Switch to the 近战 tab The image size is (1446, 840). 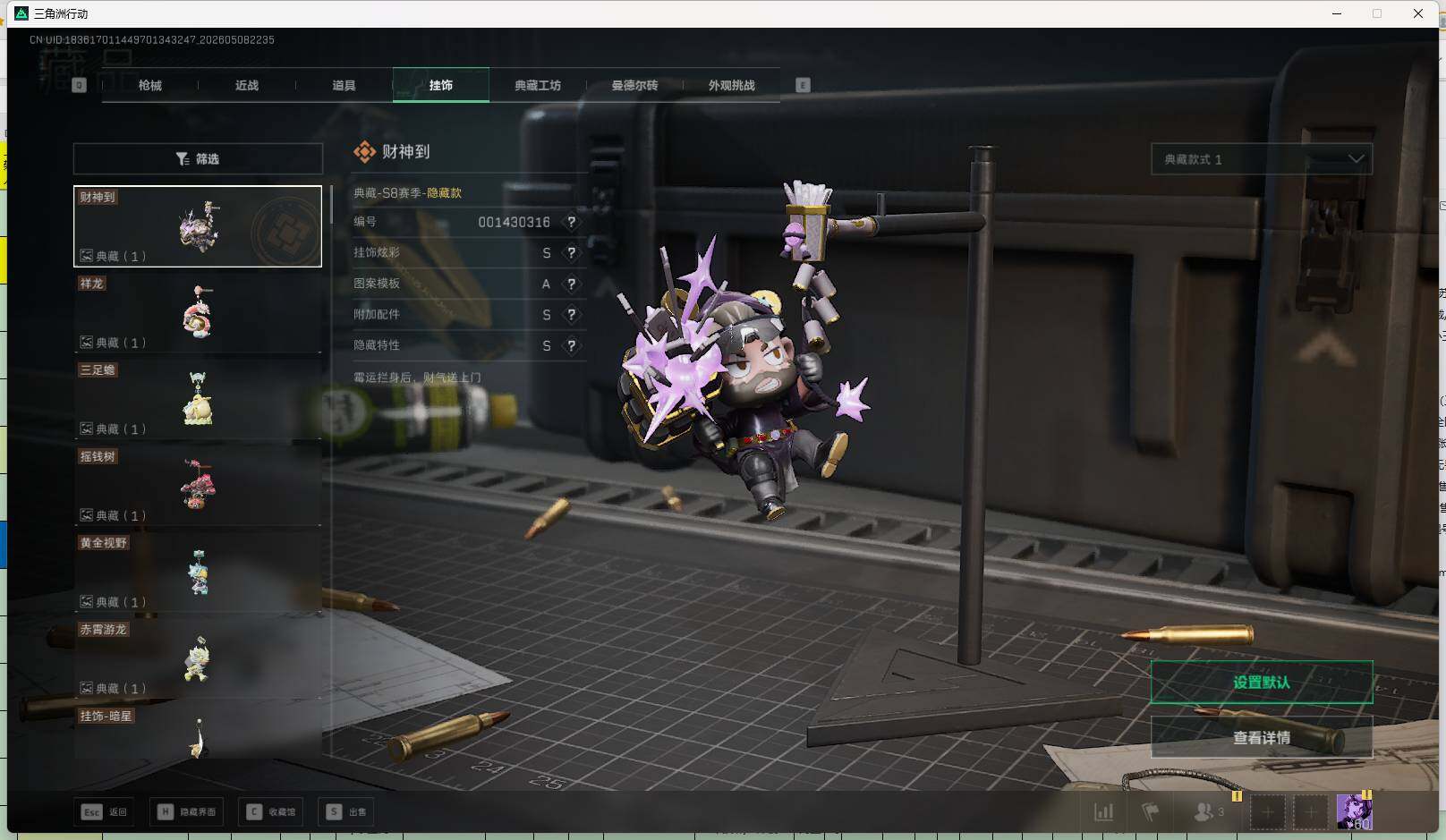[x=247, y=85]
